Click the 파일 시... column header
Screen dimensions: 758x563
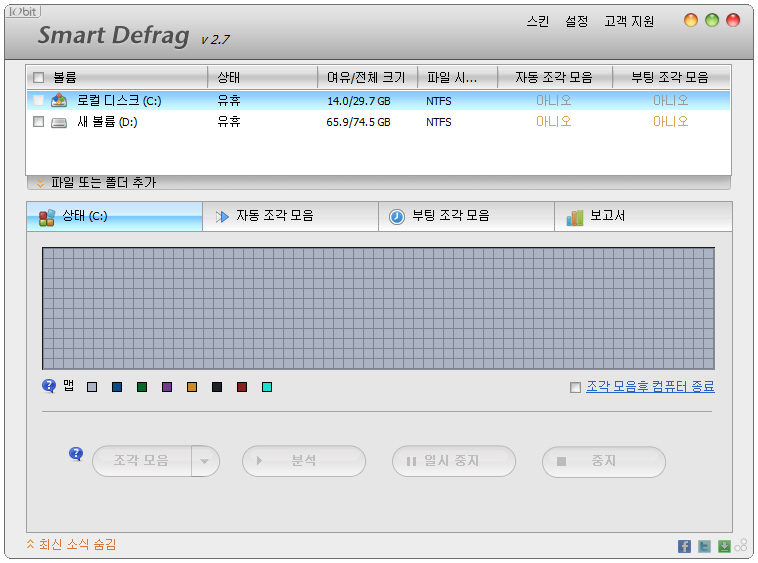click(457, 77)
